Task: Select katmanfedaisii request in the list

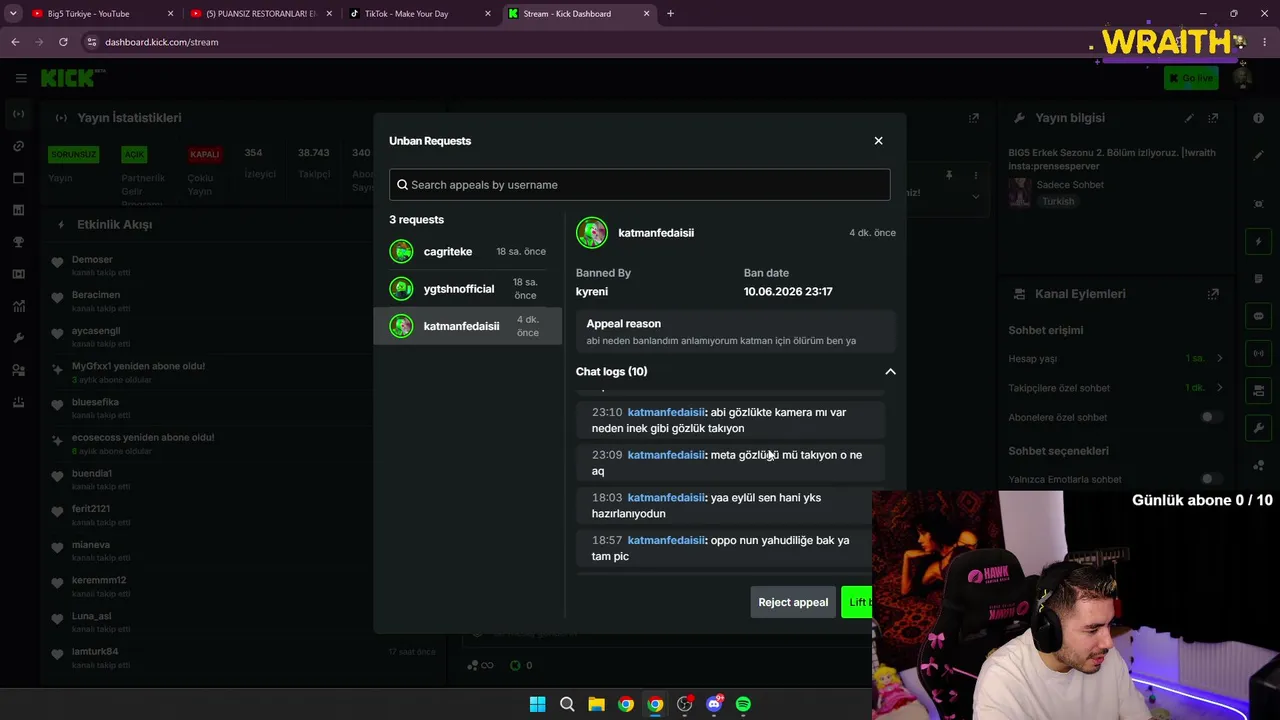Action: coord(468,326)
